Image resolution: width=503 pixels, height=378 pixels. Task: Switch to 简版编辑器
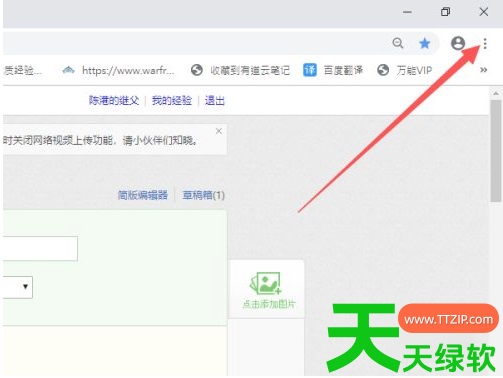[143, 195]
